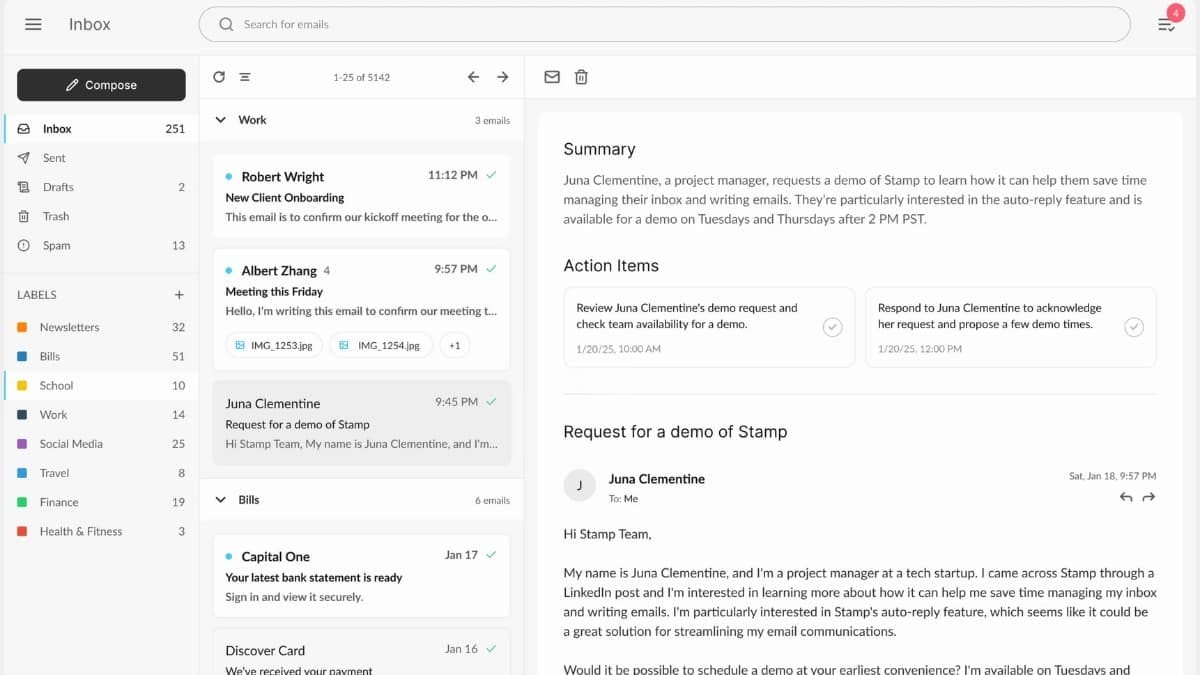The image size is (1200, 675).
Task: Open the hamburger menu
Action: (x=33, y=24)
